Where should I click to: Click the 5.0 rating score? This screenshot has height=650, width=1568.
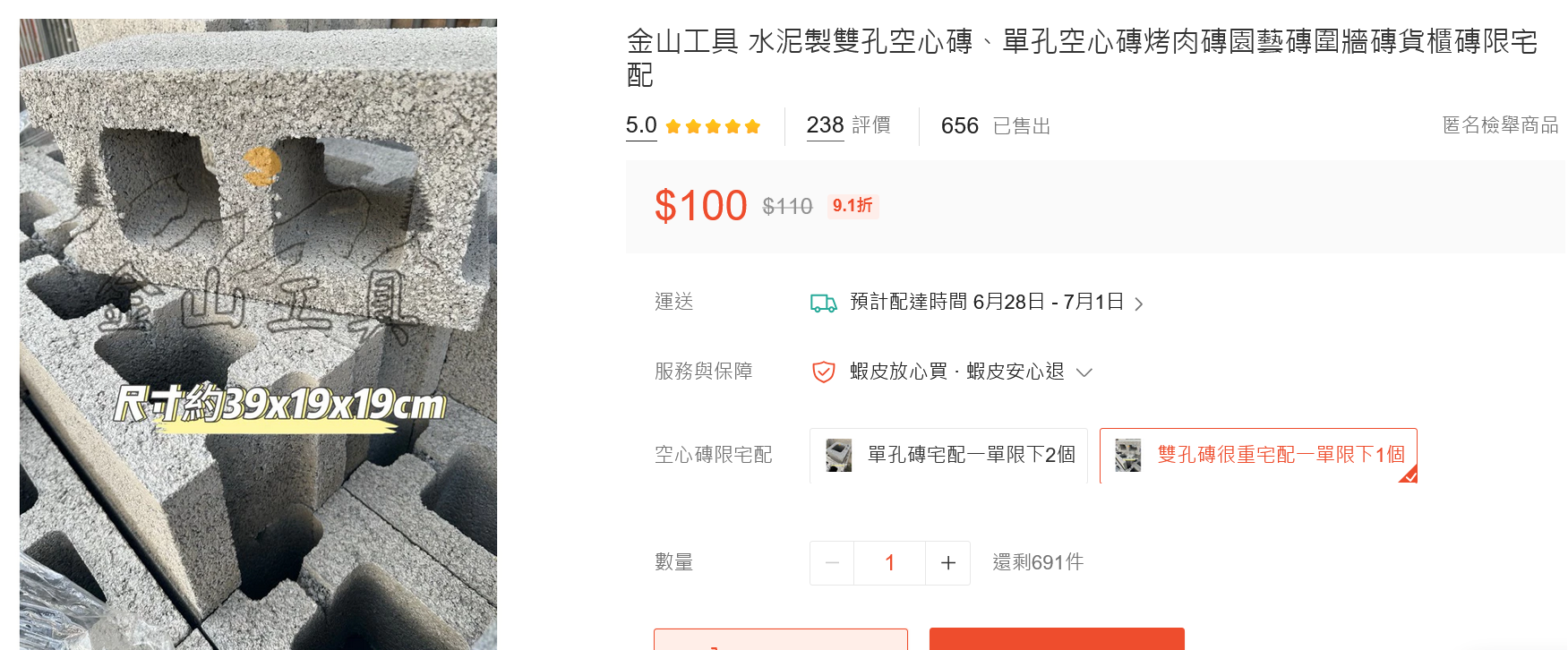pos(641,125)
